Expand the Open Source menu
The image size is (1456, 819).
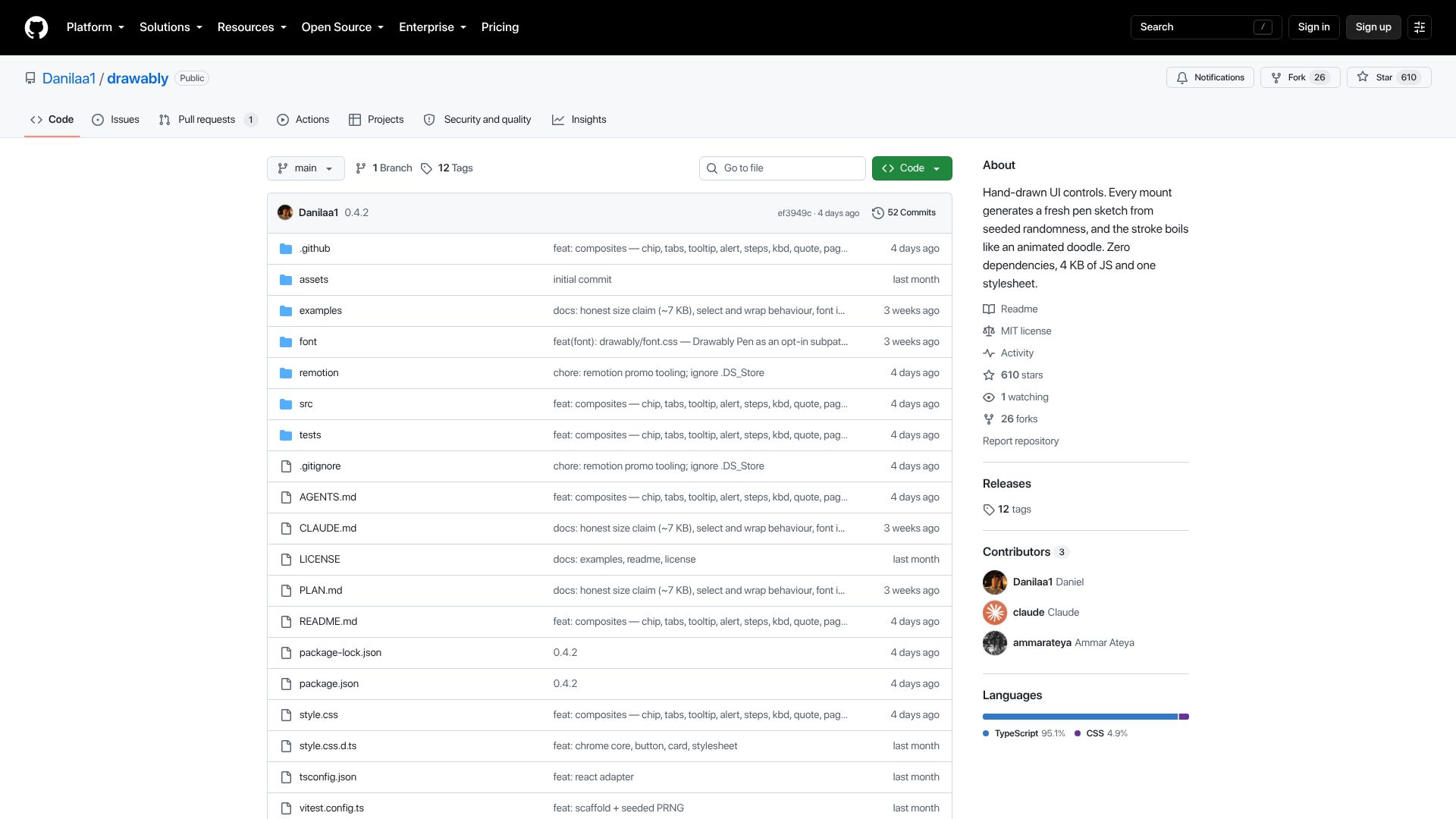[x=343, y=27]
